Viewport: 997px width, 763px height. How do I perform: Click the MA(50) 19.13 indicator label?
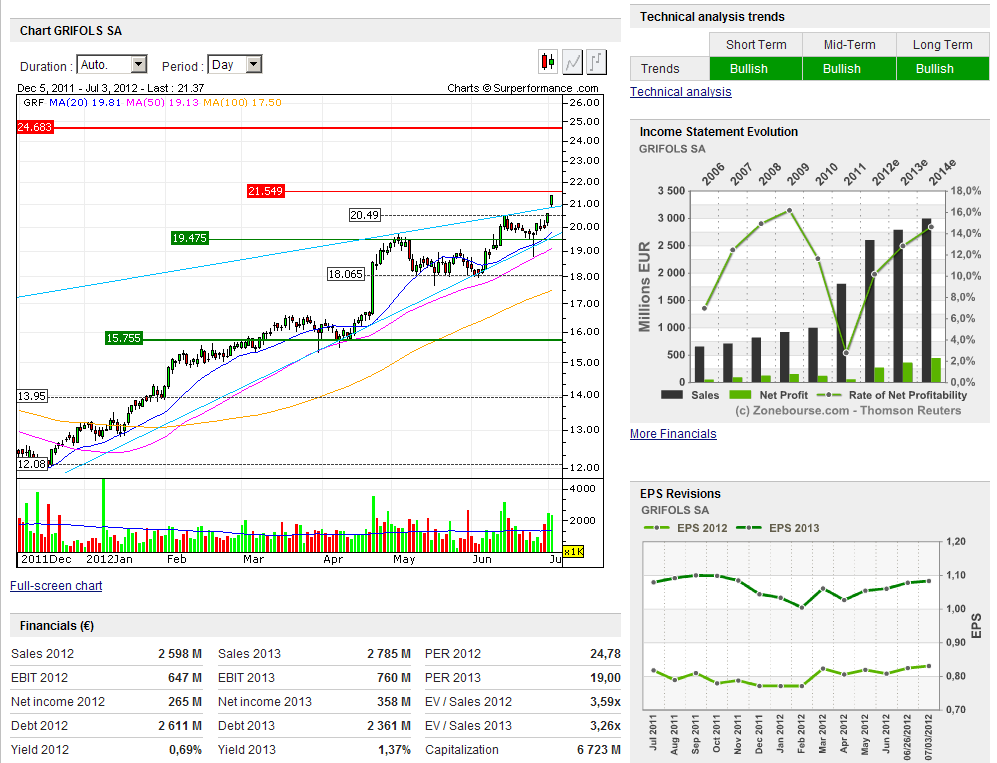162,102
